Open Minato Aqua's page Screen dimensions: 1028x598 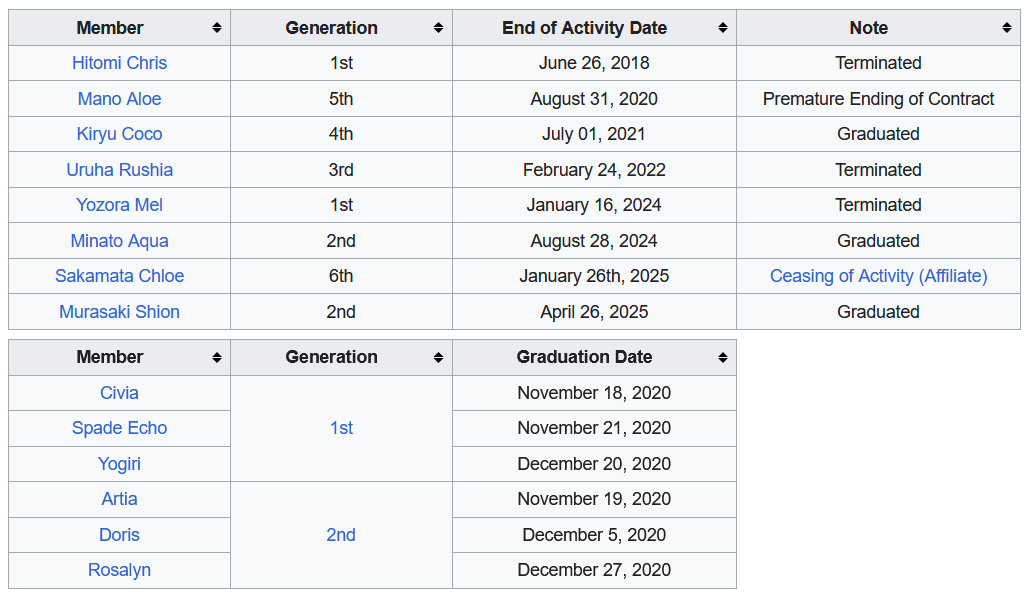click(x=119, y=241)
